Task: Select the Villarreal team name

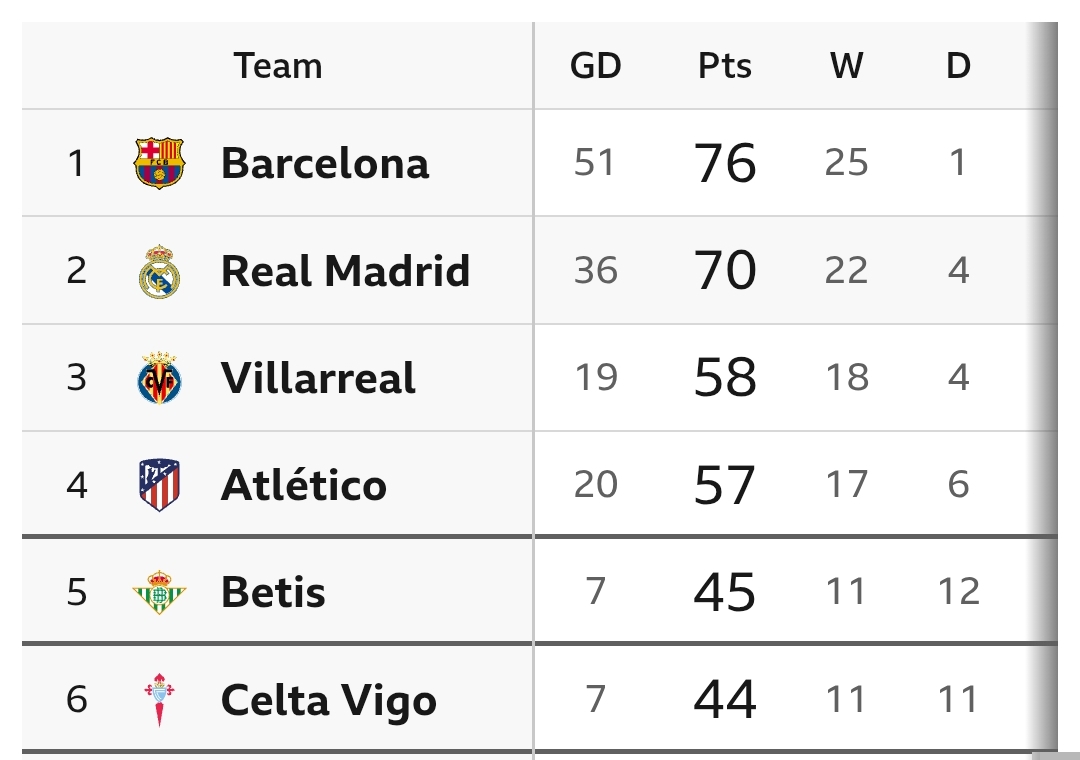Action: 318,378
